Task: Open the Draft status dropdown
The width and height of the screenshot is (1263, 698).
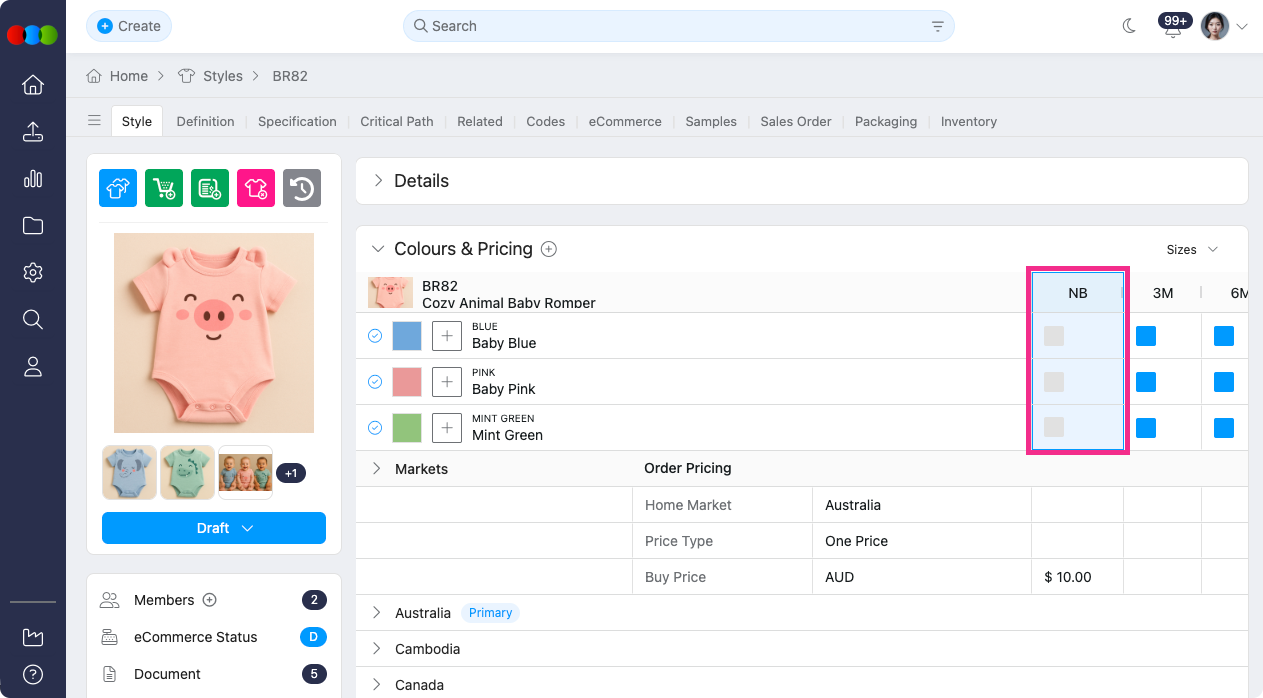Action: (214, 528)
